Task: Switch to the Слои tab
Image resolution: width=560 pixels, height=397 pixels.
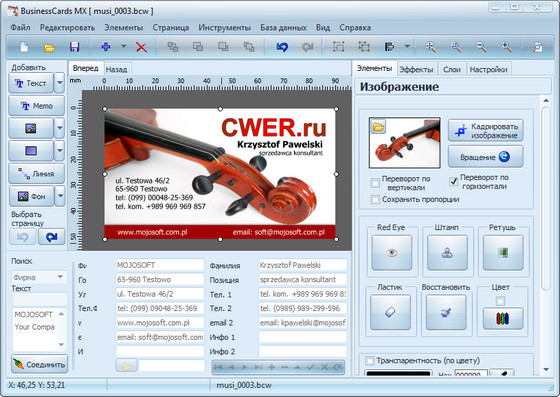Action: (x=452, y=69)
